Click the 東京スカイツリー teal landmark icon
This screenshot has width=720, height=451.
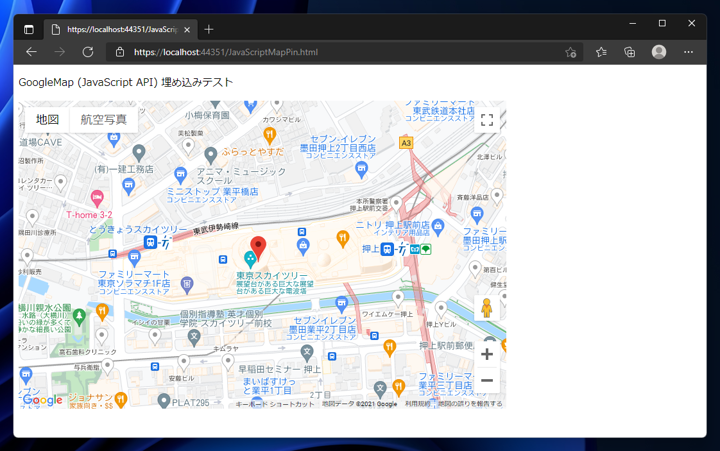click(250, 259)
